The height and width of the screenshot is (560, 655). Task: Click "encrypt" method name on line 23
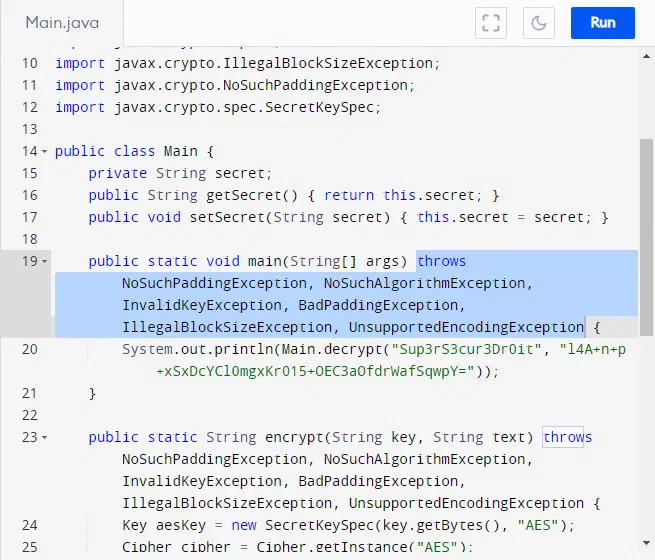tap(294, 438)
